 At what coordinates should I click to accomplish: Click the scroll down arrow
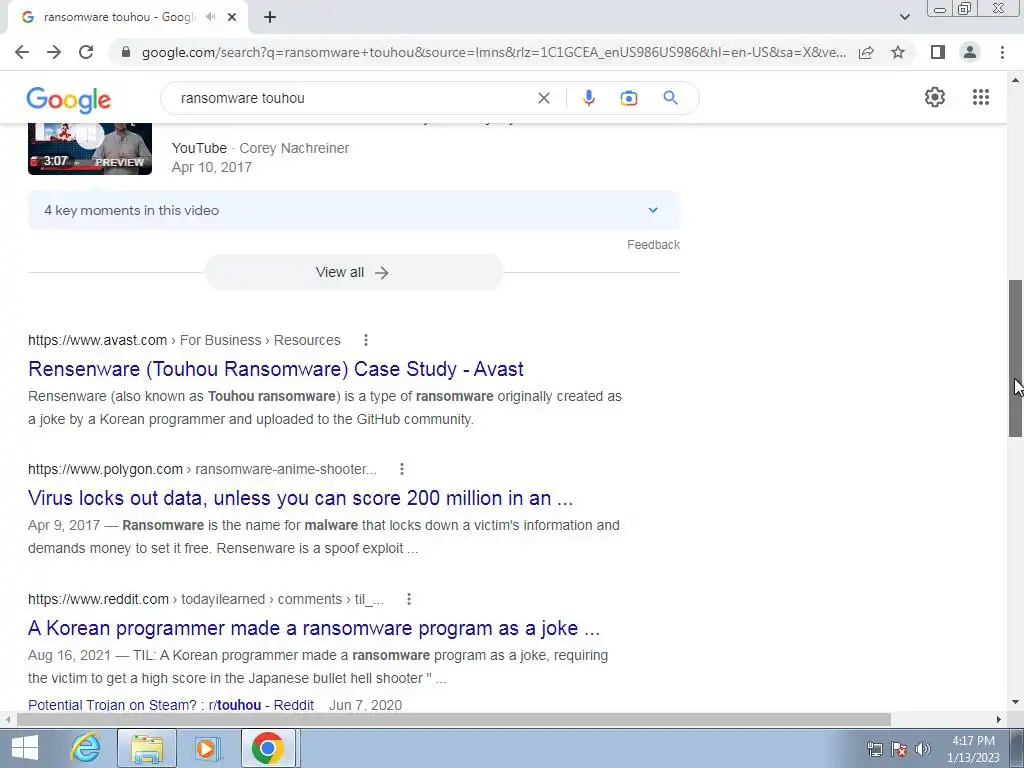1016,702
